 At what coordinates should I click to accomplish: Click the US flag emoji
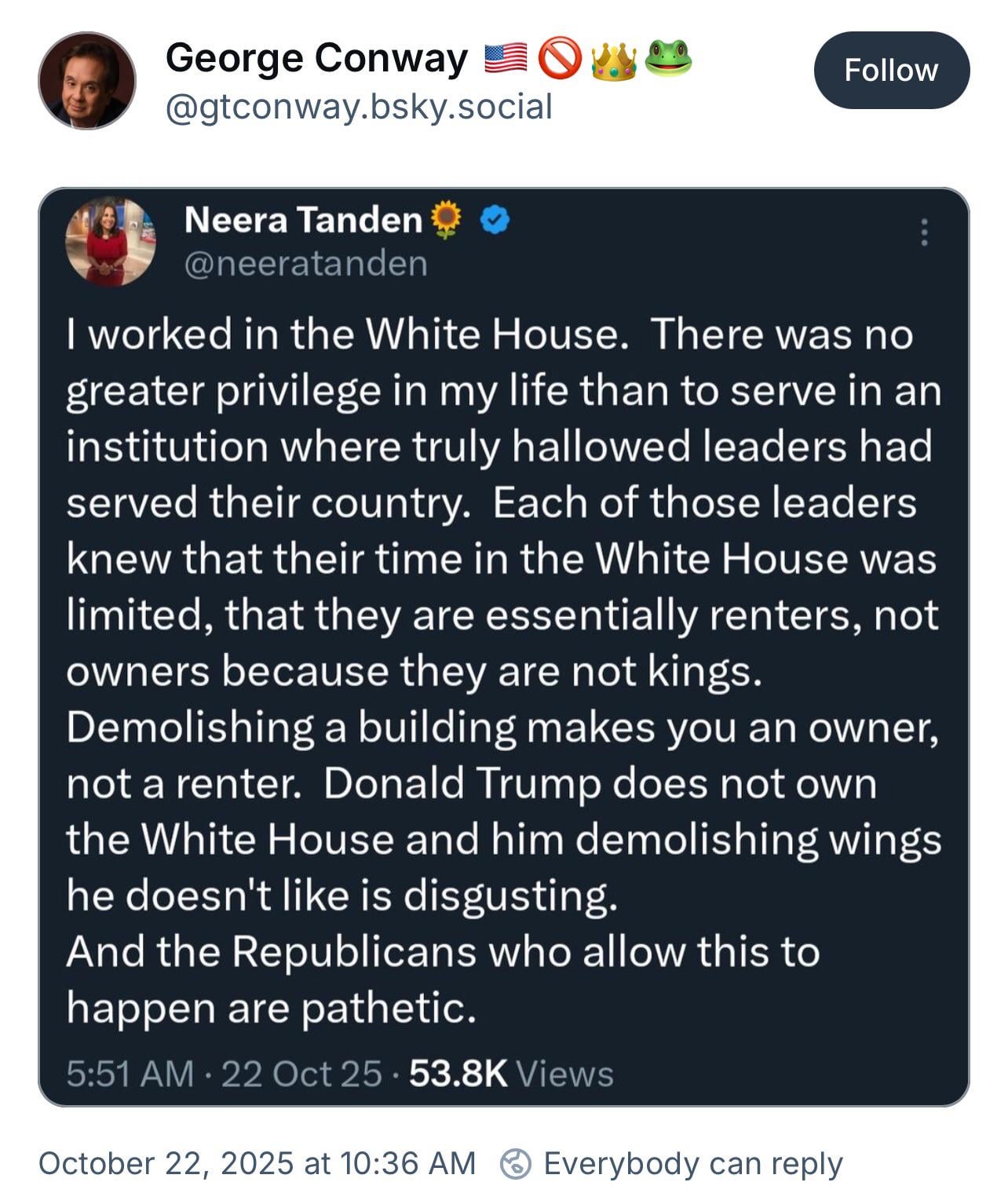coord(506,60)
